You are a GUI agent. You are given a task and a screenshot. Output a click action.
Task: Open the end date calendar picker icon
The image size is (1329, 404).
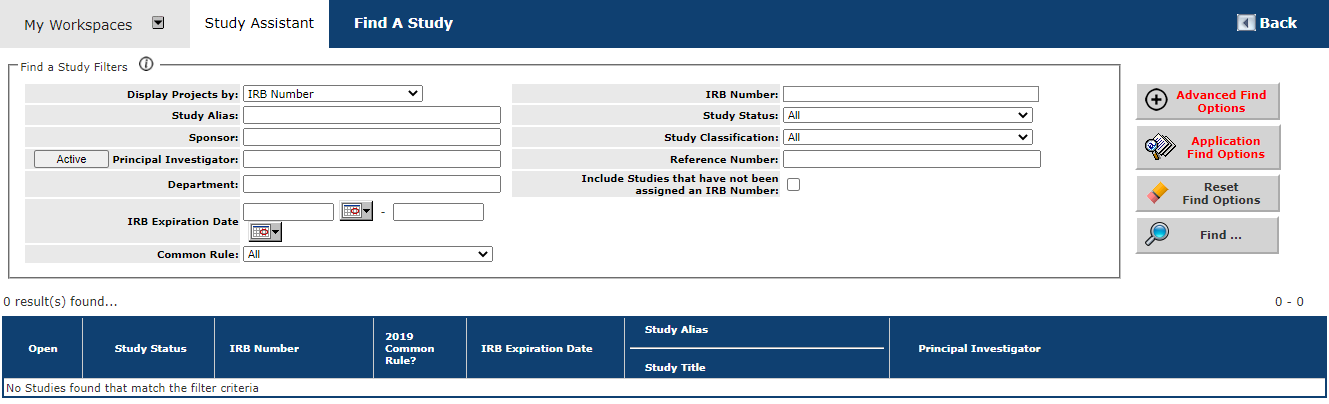pos(266,232)
